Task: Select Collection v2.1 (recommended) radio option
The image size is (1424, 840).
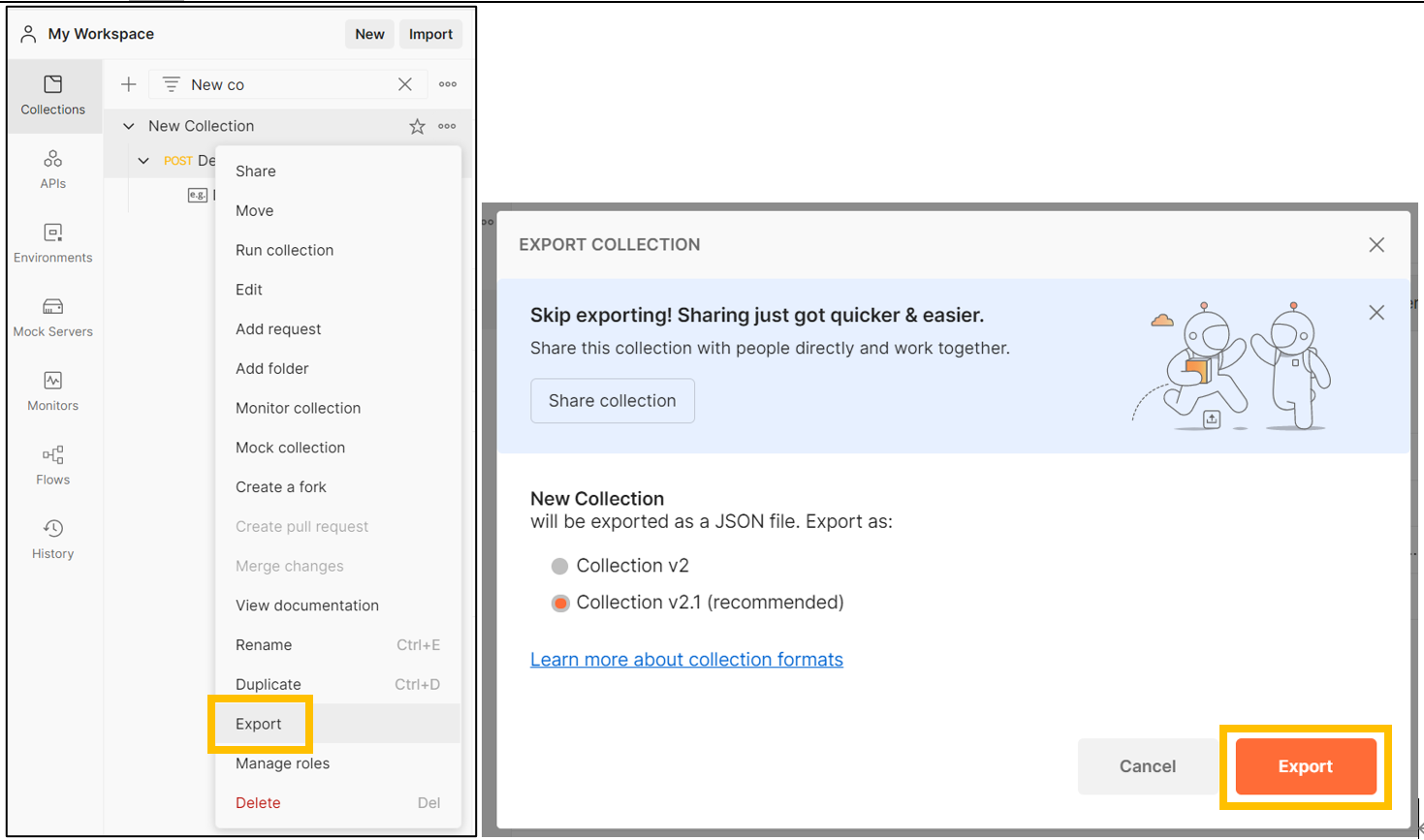Action: pyautogui.click(x=559, y=603)
